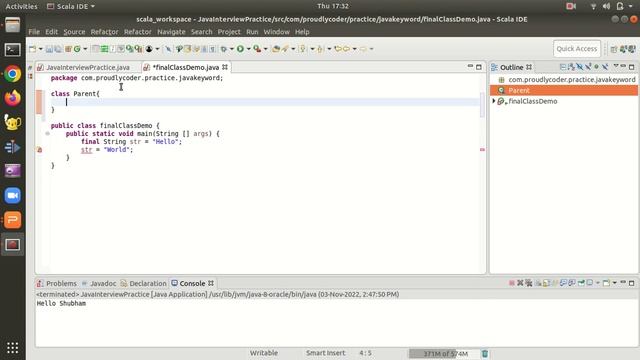The image size is (640, 360).
Task: Switch to the Scala perspective icon
Action: click(623, 49)
